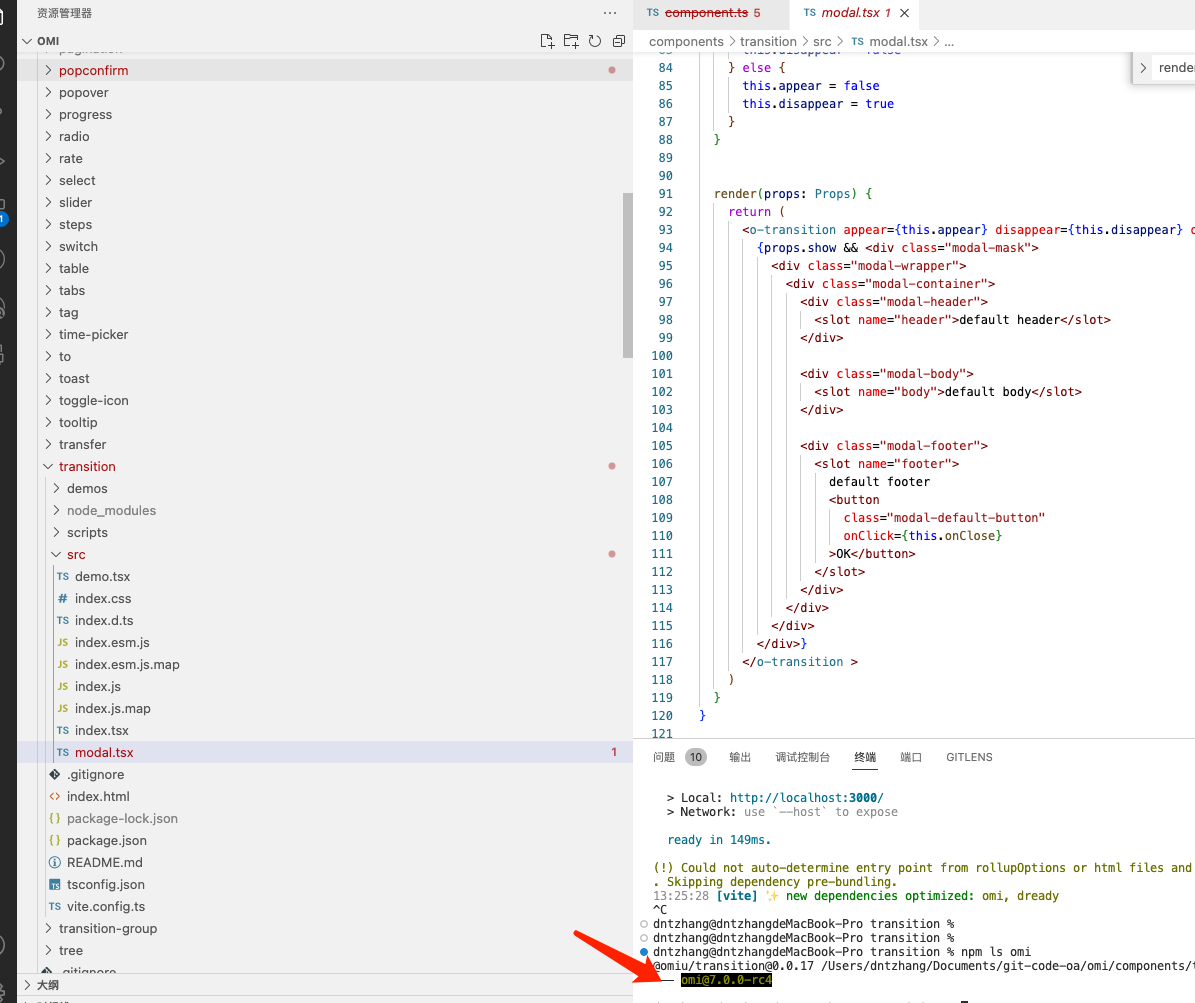The width and height of the screenshot is (1195, 1003).
Task: Click the highlighted omi@7.0.0-rc4 terminal text
Action: 726,980
